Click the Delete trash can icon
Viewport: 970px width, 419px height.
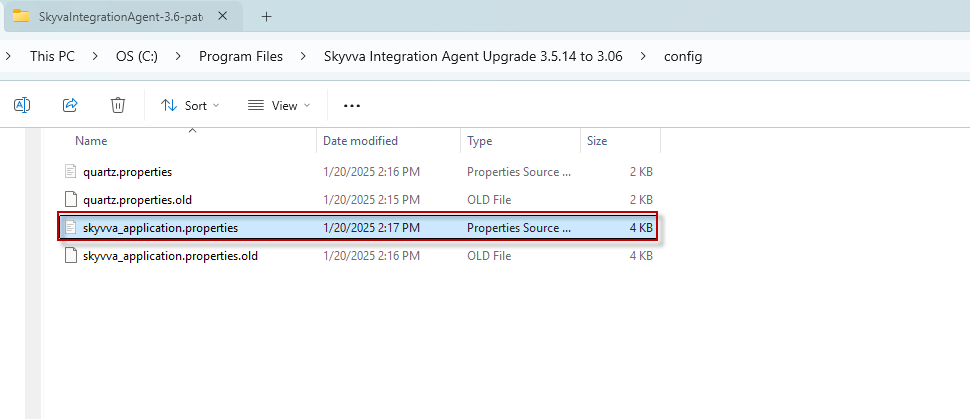[118, 105]
